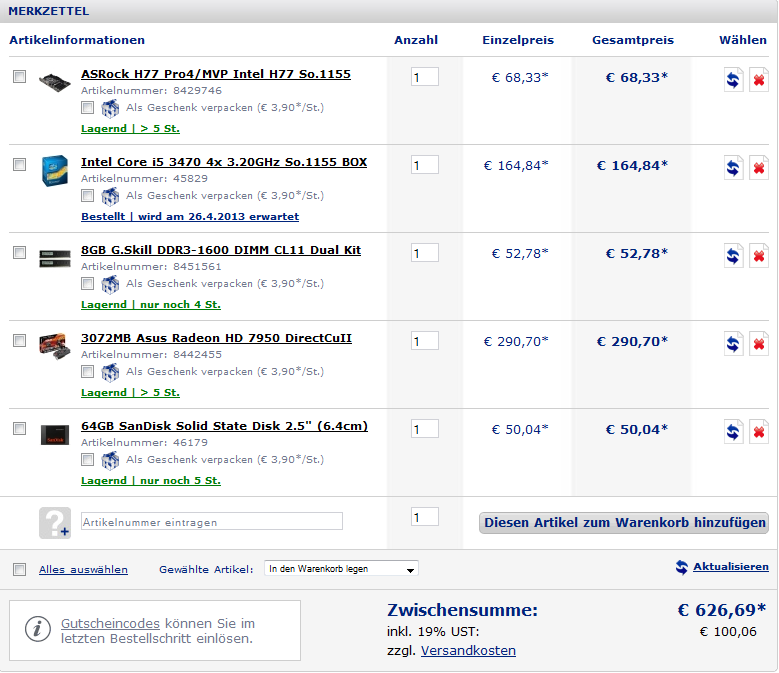Viewport: 779px width, 673px height.
Task: Delete 8GB G.Skill DDR3-1600 with red X
Action: coord(759,256)
